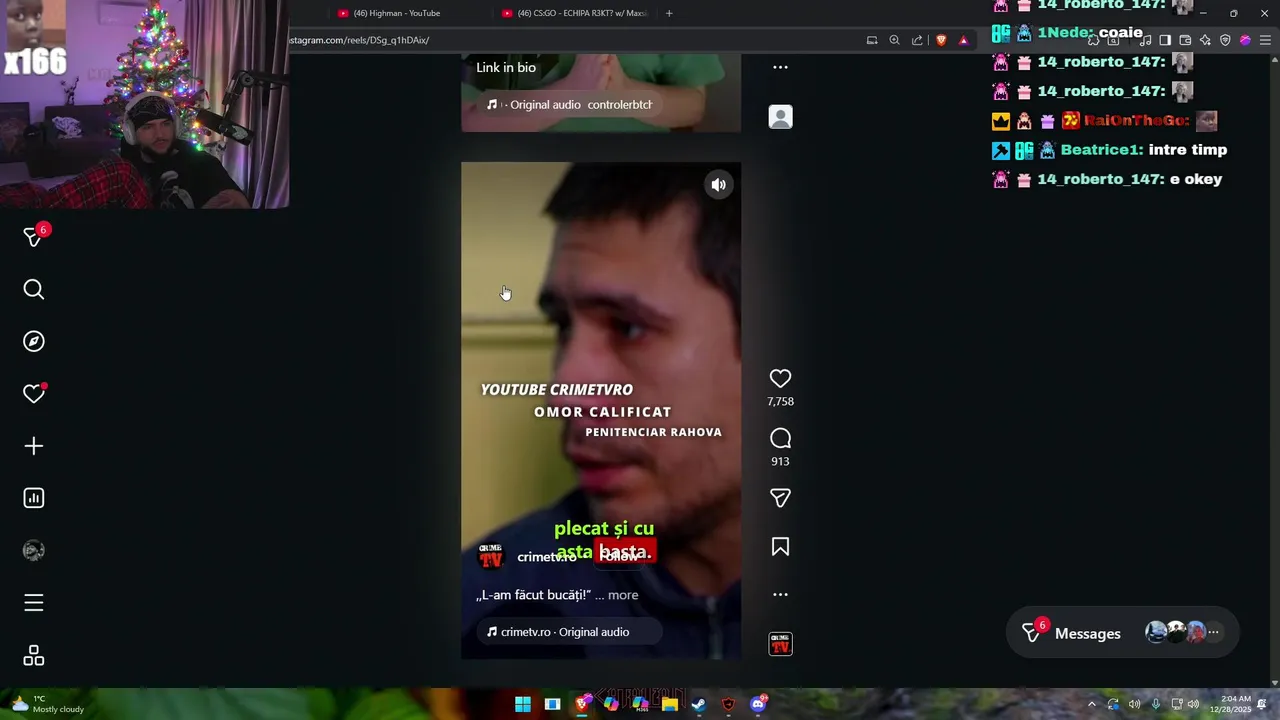Open the crimetv.ro profile name
Viewport: 1280px width, 720px height.
point(546,557)
